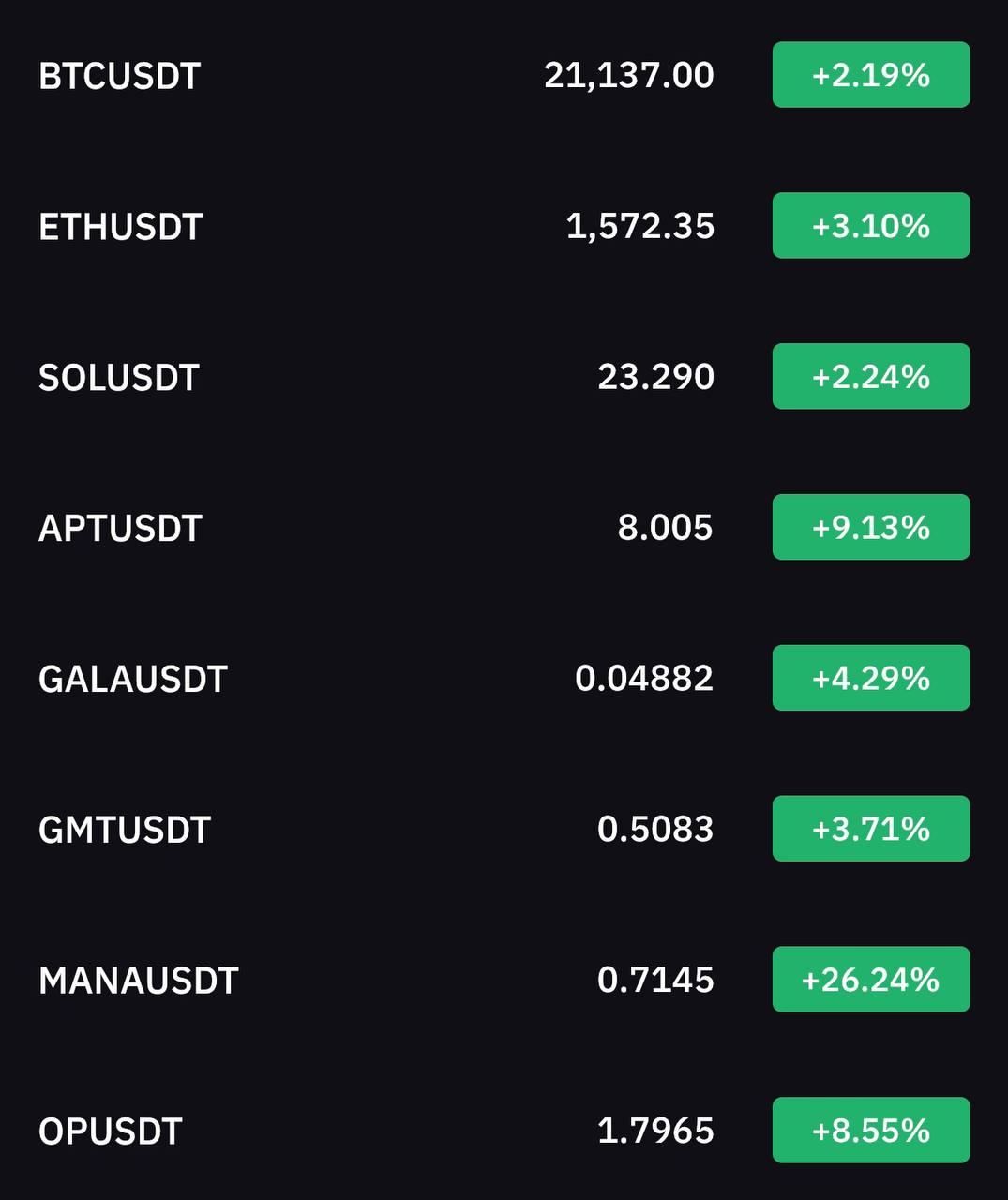Image resolution: width=1008 pixels, height=1200 pixels.
Task: Open the MANAUSDT trading pair
Action: point(138,982)
